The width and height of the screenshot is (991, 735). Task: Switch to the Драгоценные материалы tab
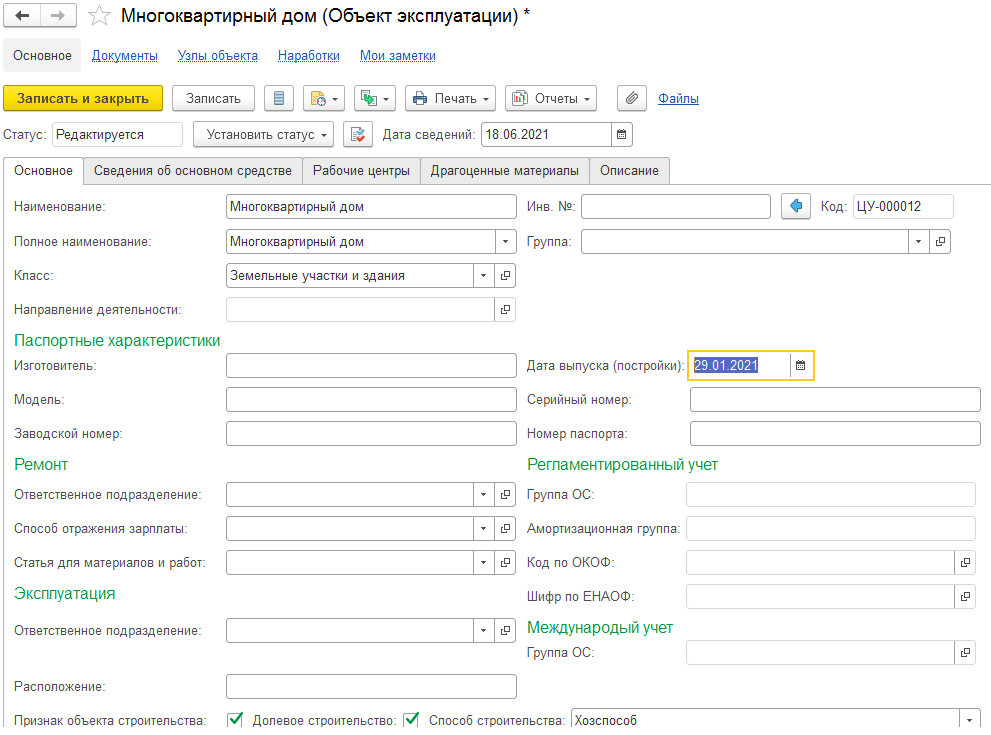504,171
